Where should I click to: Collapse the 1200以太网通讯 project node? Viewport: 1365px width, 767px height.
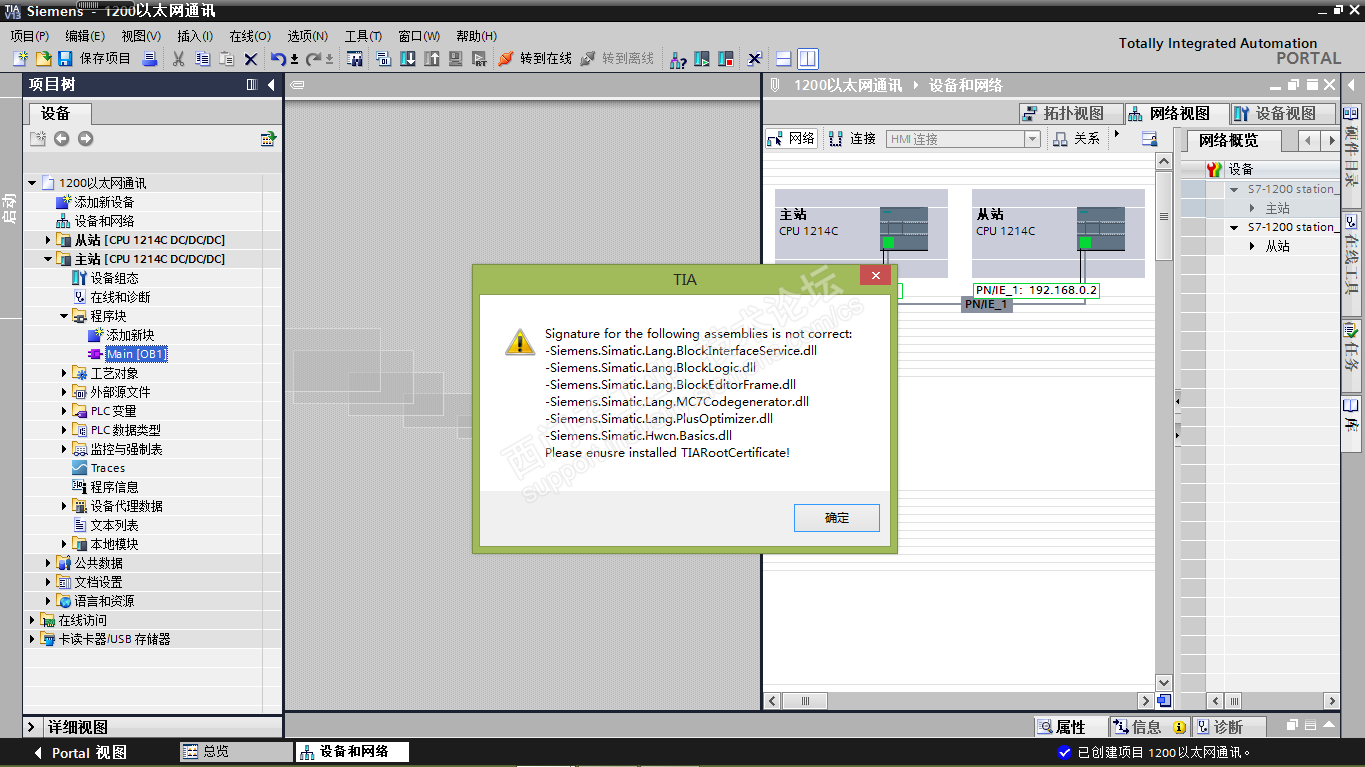coord(32,183)
